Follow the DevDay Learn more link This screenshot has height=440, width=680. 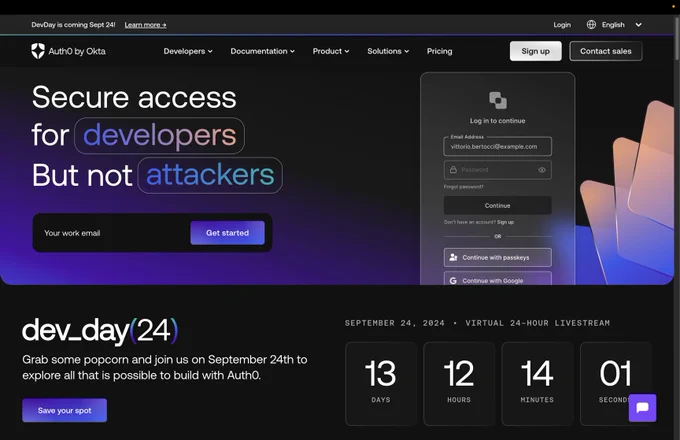(x=145, y=25)
